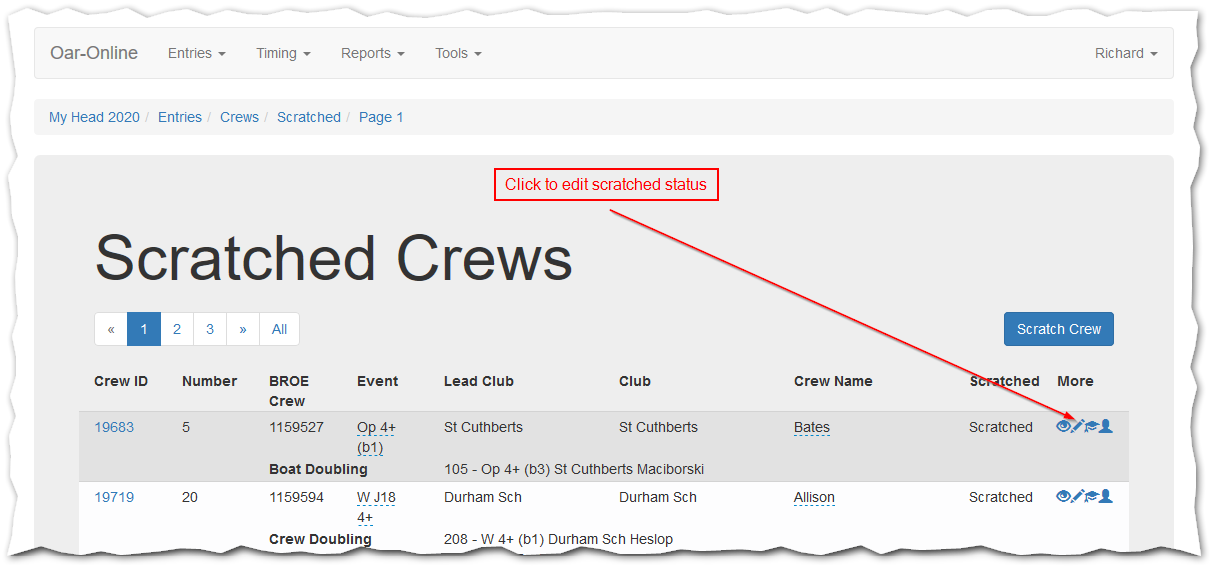The width and height of the screenshot is (1212, 567).
Task: Click the pencil edit icon for Bates crew
Action: [x=1077, y=427]
